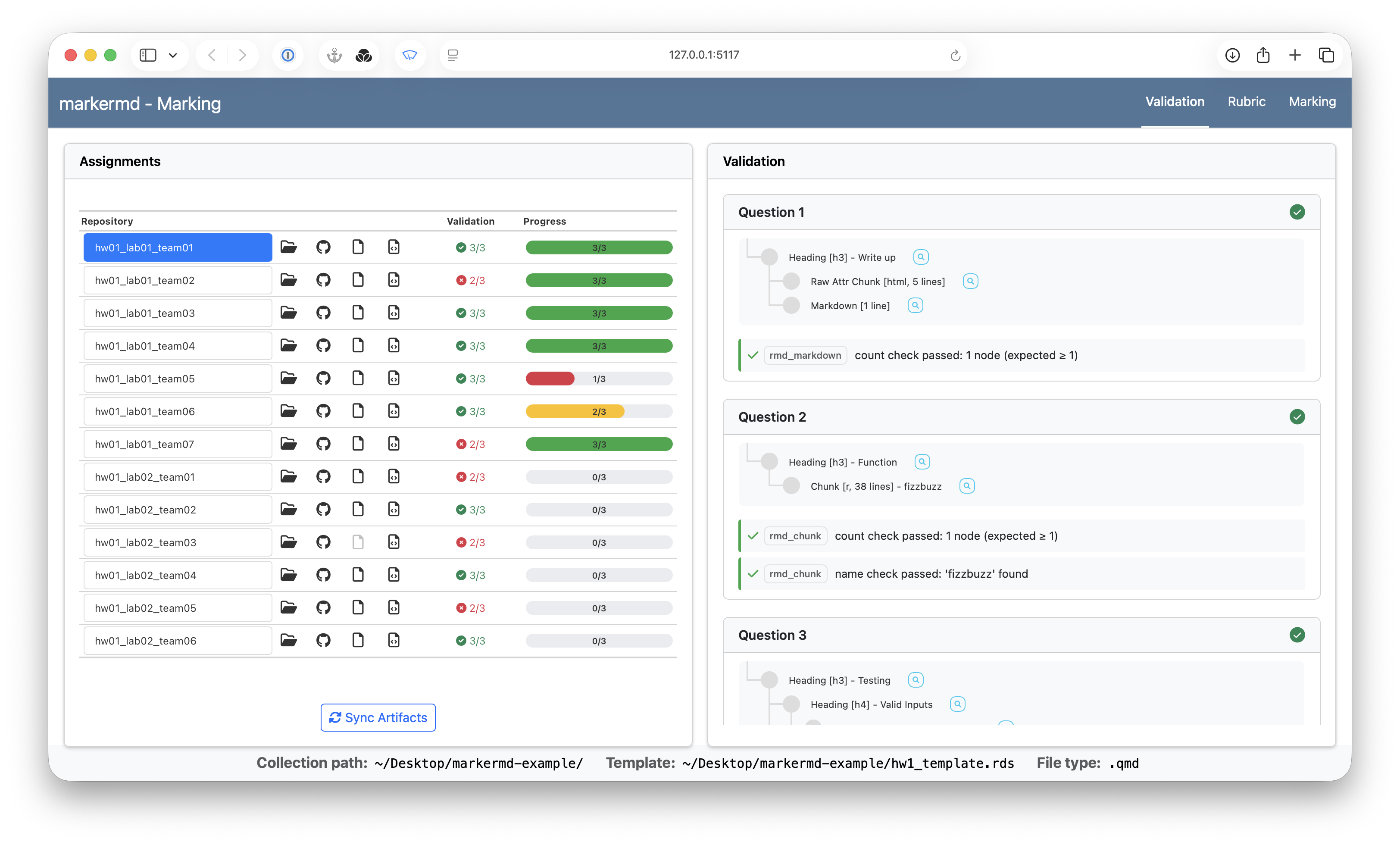This screenshot has width=1400, height=845.
Task: Click Question 3 green check status
Action: tap(1297, 635)
